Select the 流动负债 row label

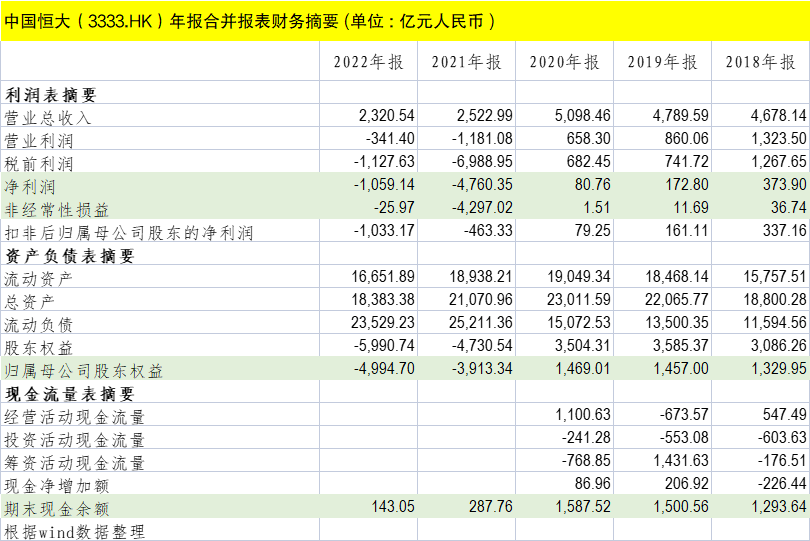[39, 325]
